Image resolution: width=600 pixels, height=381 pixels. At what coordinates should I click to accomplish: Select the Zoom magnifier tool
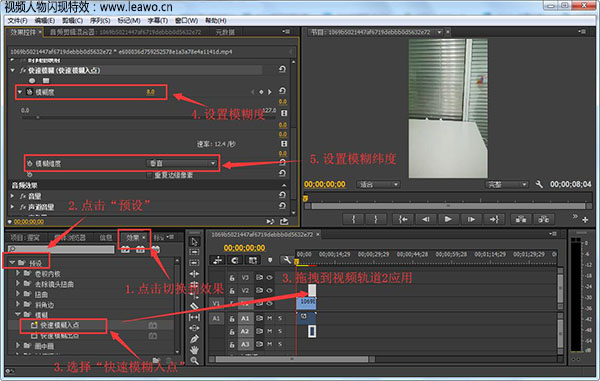coord(194,361)
